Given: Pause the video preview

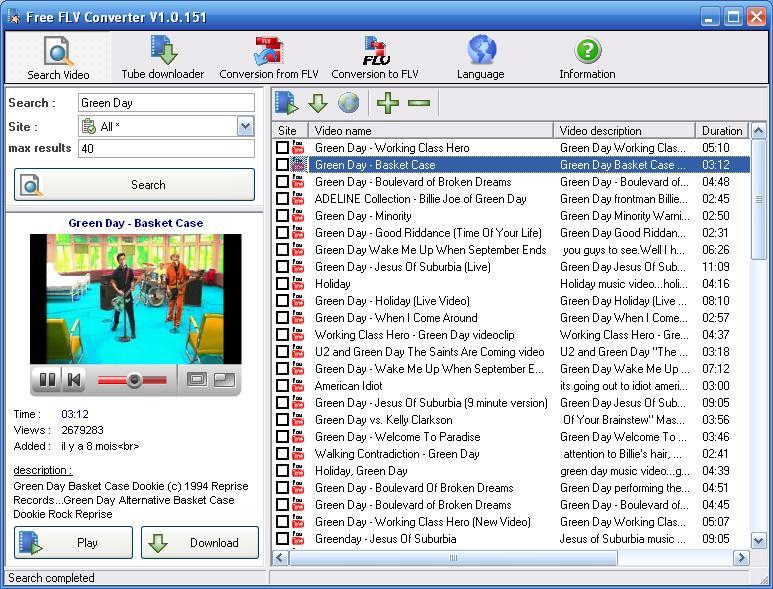Looking at the screenshot, I should pos(47,380).
